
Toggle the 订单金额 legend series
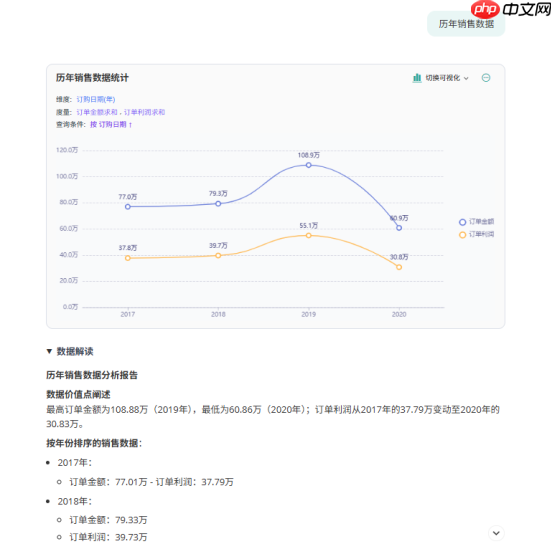(x=476, y=222)
